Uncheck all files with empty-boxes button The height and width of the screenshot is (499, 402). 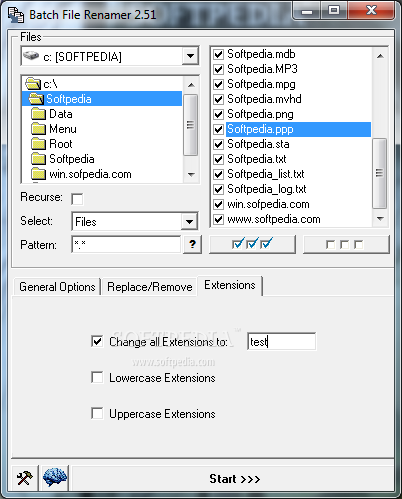tap(346, 244)
